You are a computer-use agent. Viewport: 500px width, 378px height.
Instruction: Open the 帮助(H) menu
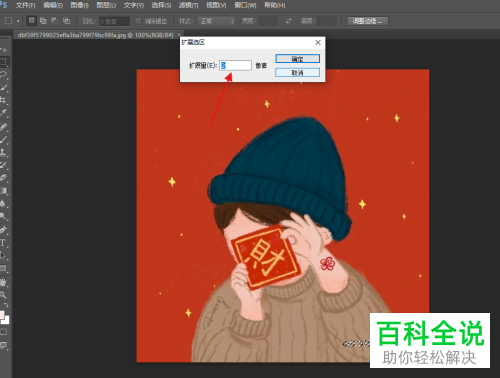[275, 5]
